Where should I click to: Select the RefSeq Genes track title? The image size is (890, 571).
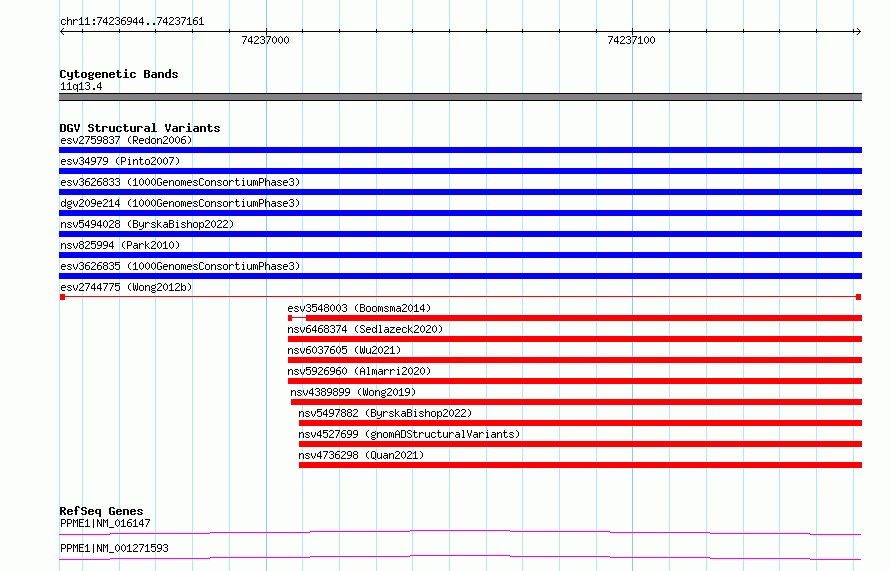click(x=101, y=511)
